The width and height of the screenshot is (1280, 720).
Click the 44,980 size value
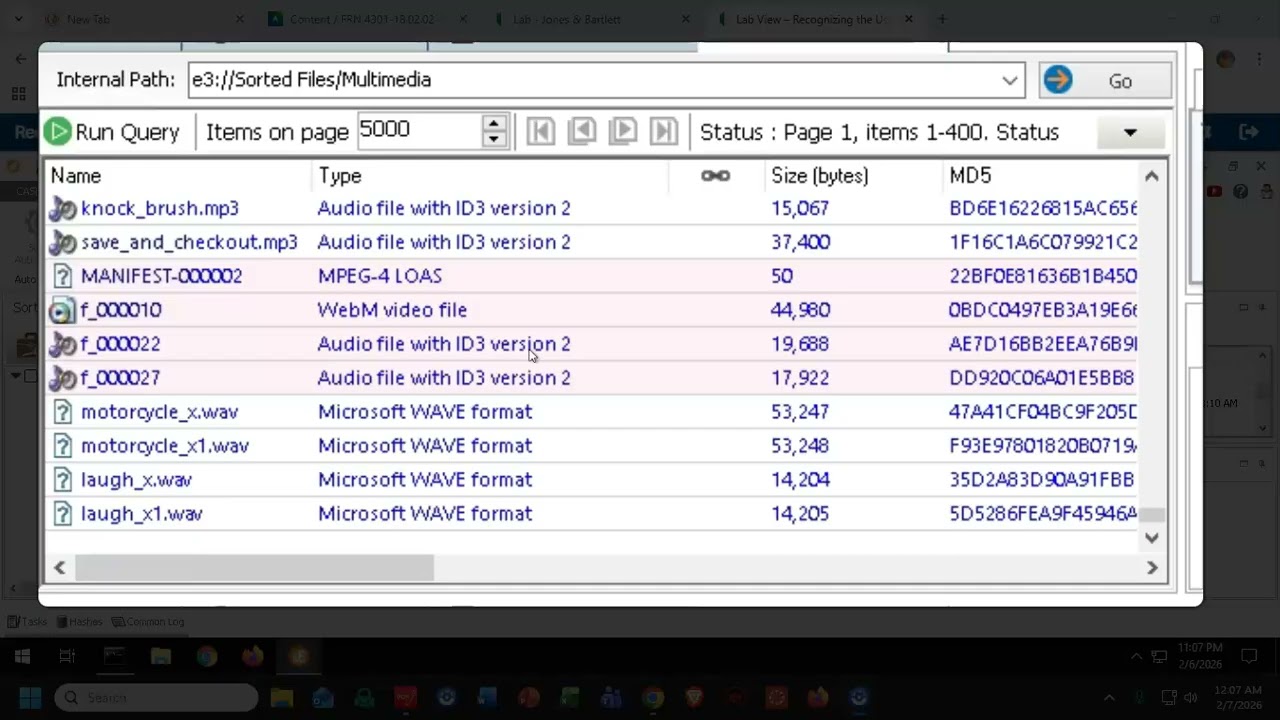[800, 310]
